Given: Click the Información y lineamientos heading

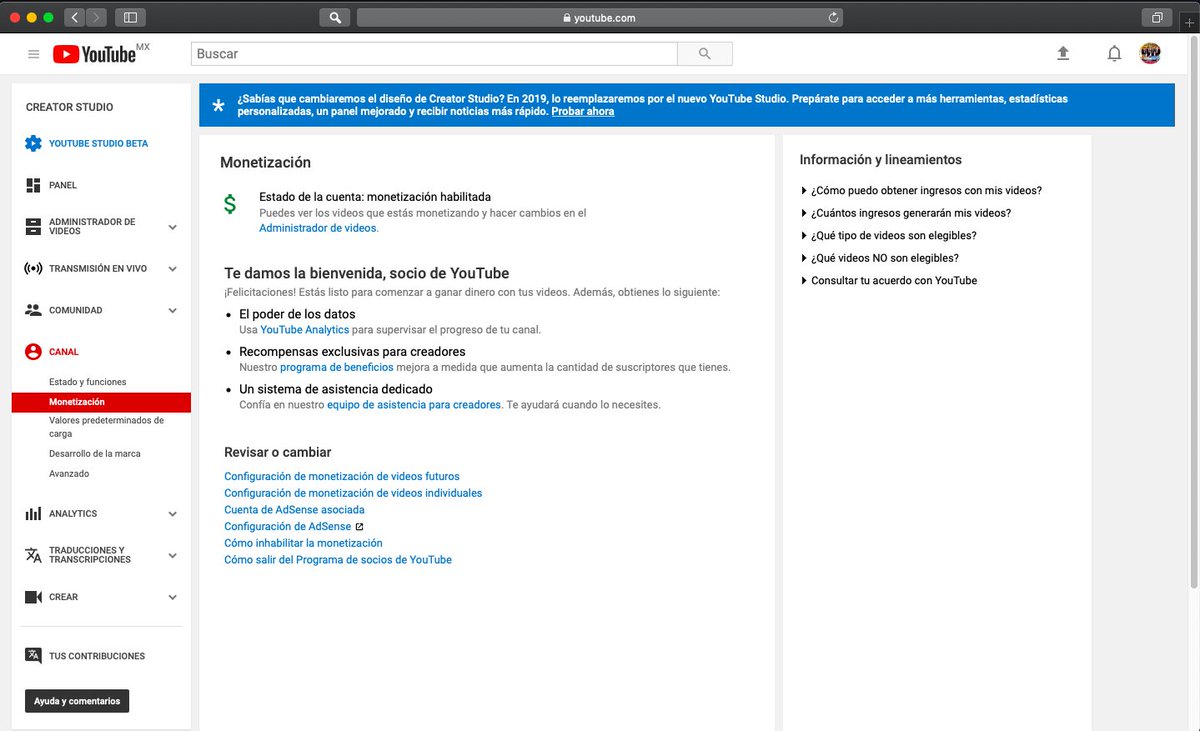Looking at the screenshot, I should point(880,160).
